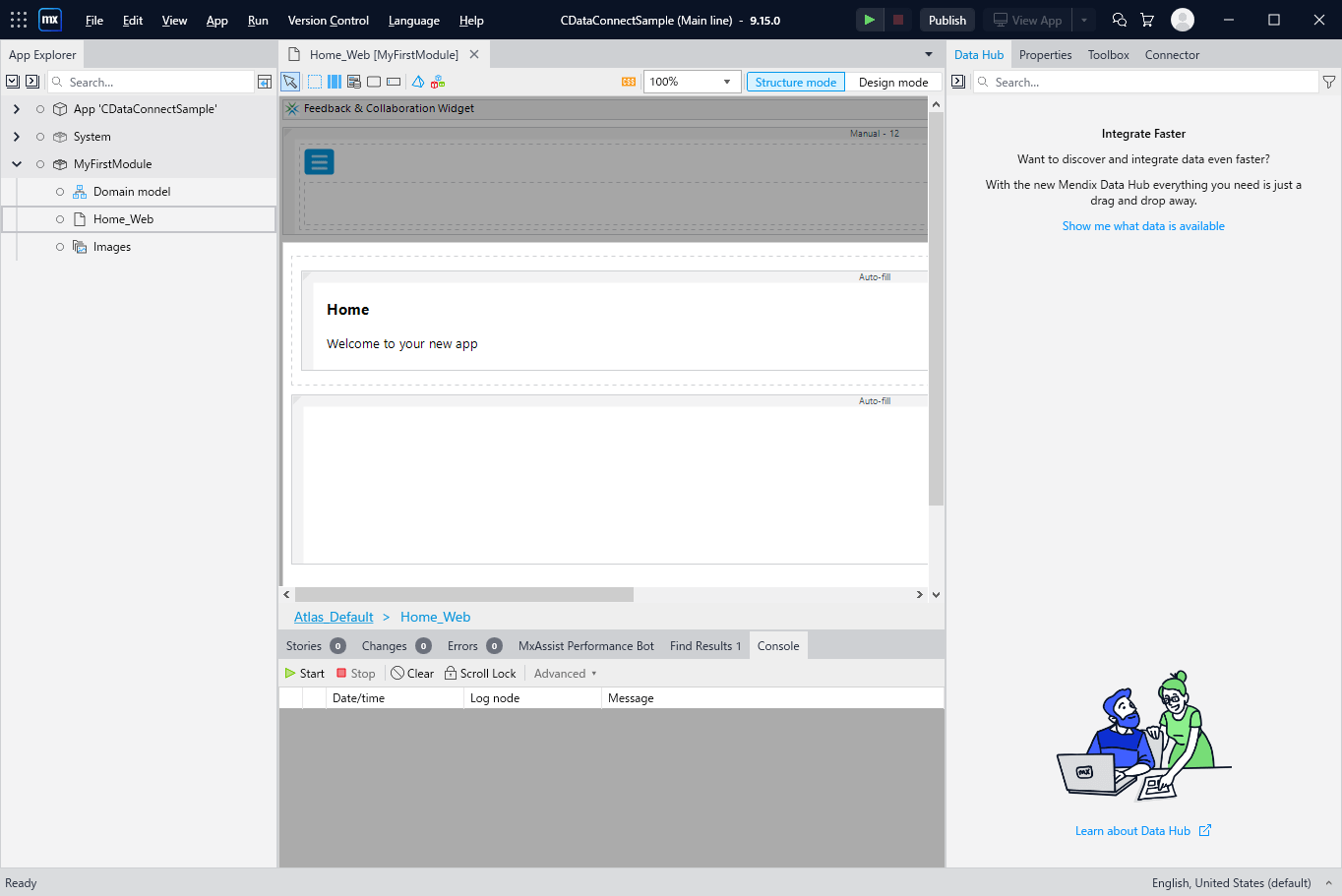Insert a layout grid from page toolbar
1342x896 pixels.
pos(335,82)
